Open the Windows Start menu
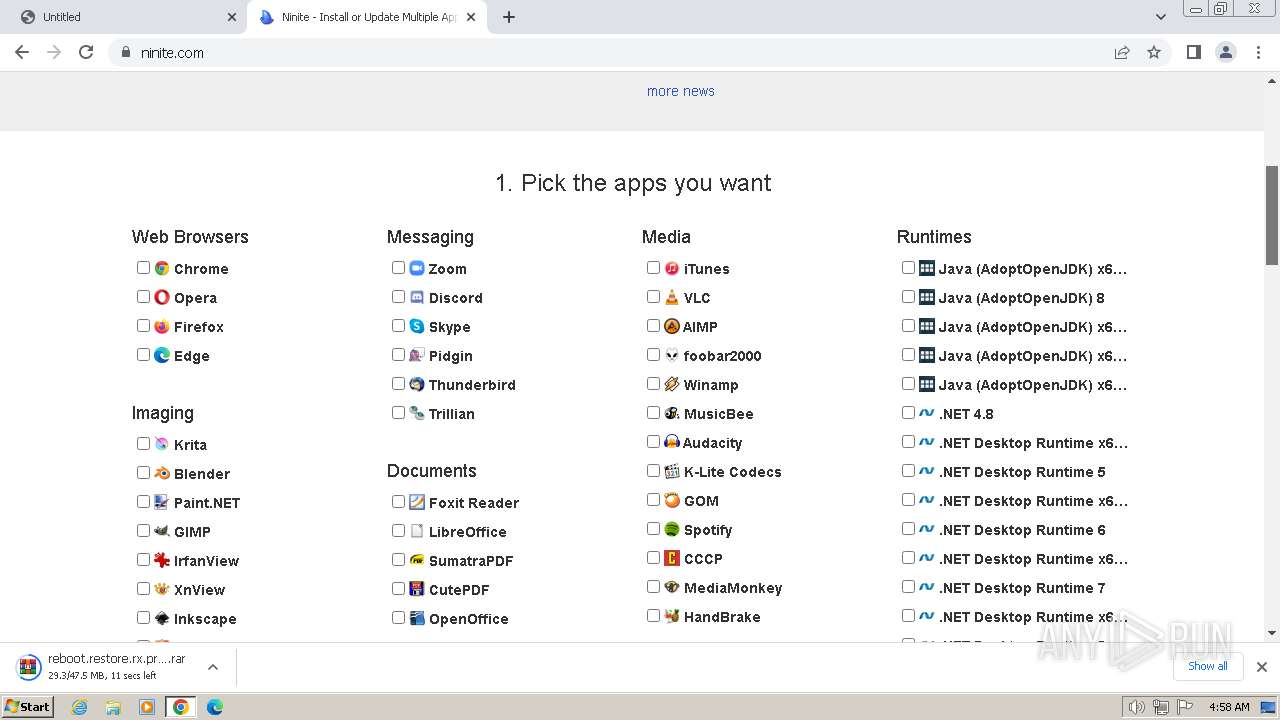 tap(28, 707)
